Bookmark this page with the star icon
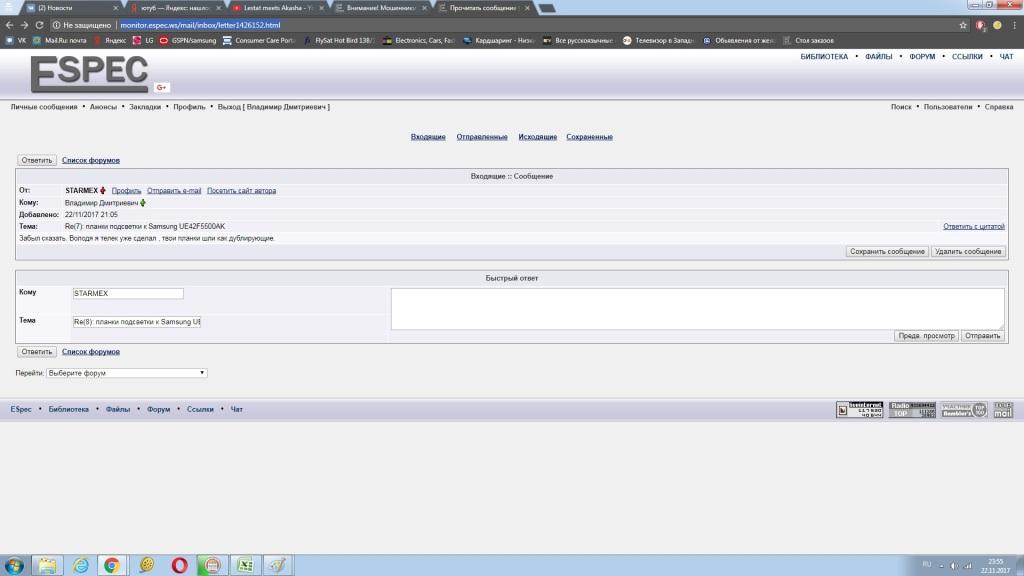This screenshot has height=576, width=1024. (963, 24)
